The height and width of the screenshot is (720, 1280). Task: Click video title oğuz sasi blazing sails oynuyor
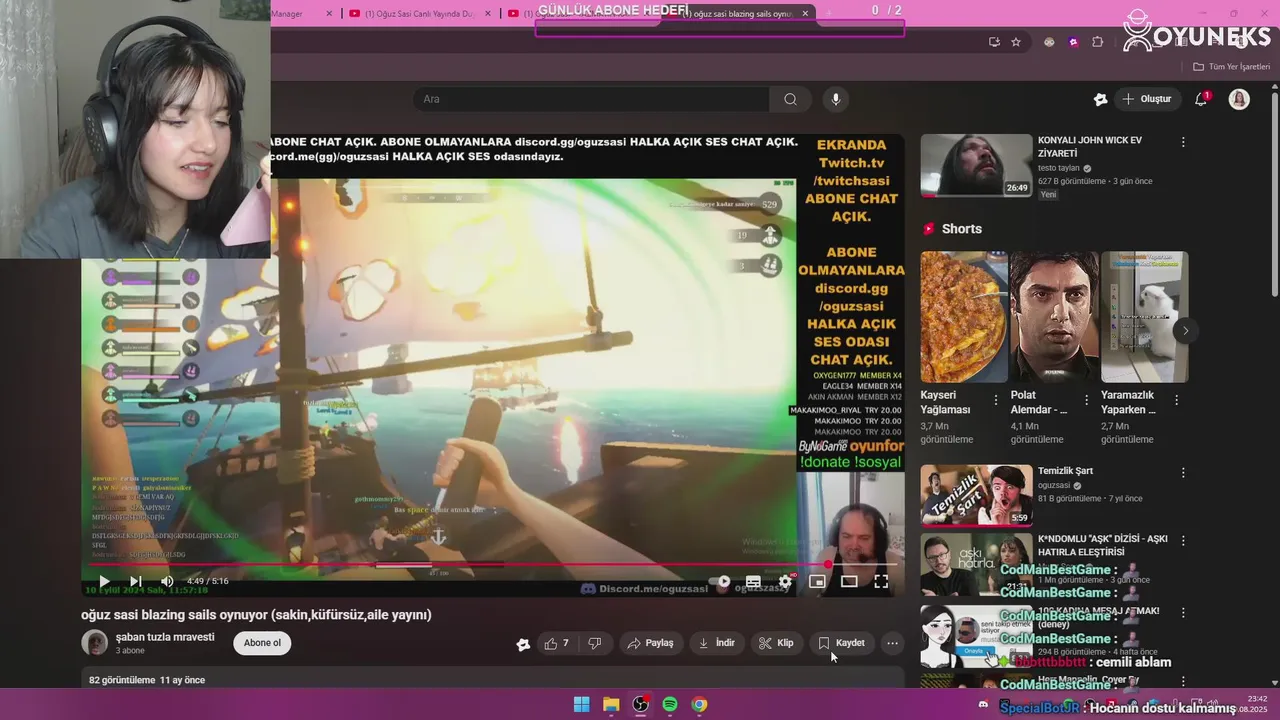[x=256, y=615]
